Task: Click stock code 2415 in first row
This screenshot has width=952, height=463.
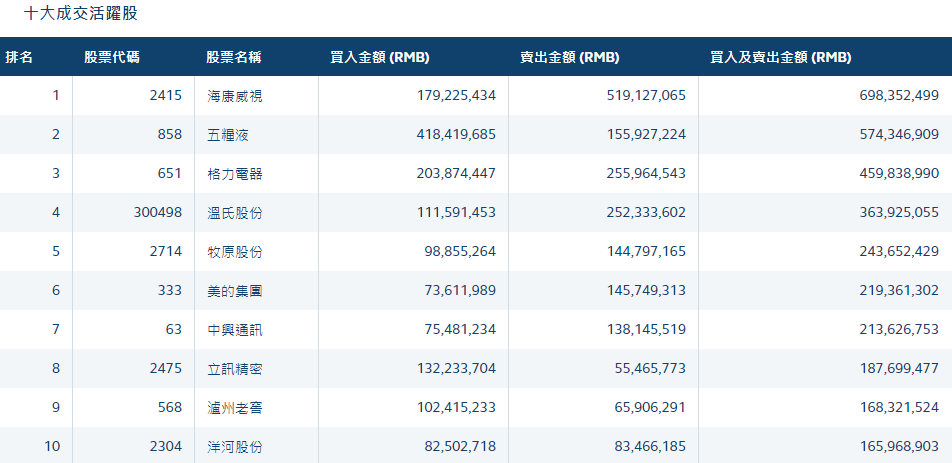Action: point(165,96)
